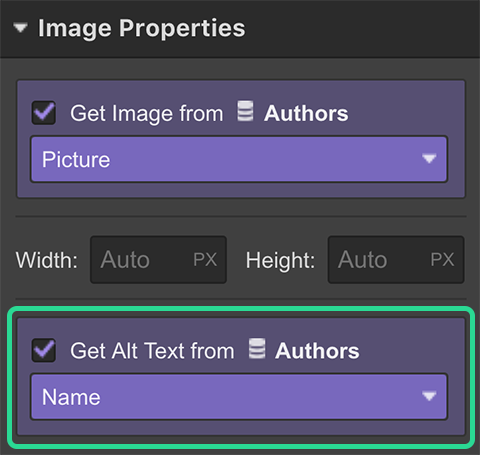480x455 pixels.
Task: Click the Get Image from label
Action: pyautogui.click(x=147, y=113)
